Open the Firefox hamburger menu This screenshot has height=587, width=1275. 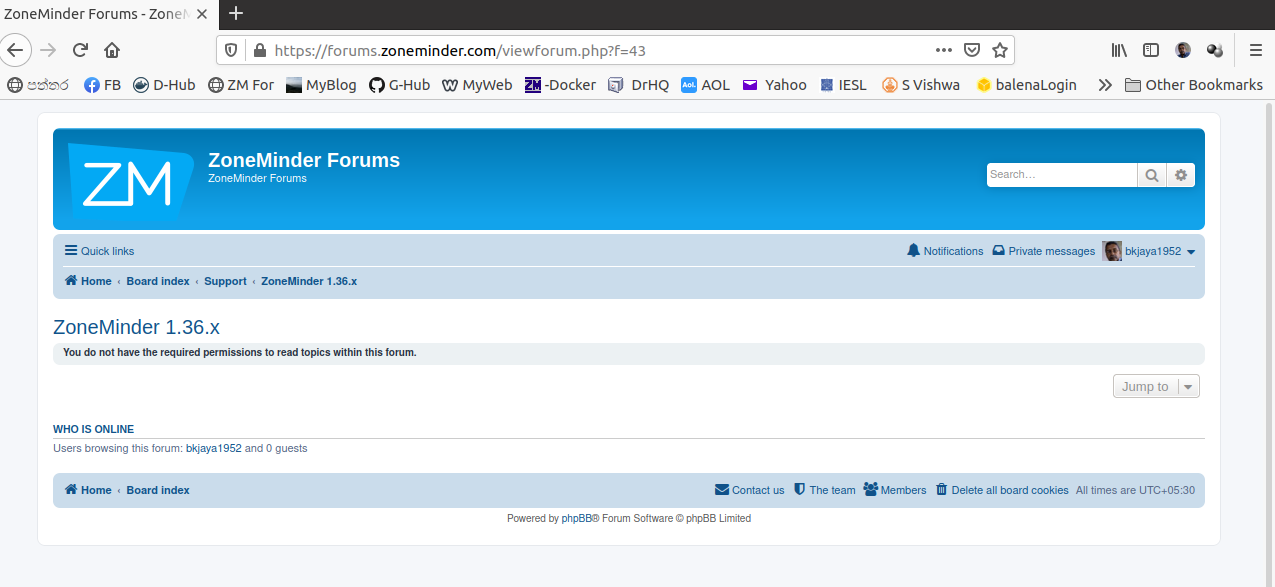[x=1255, y=50]
